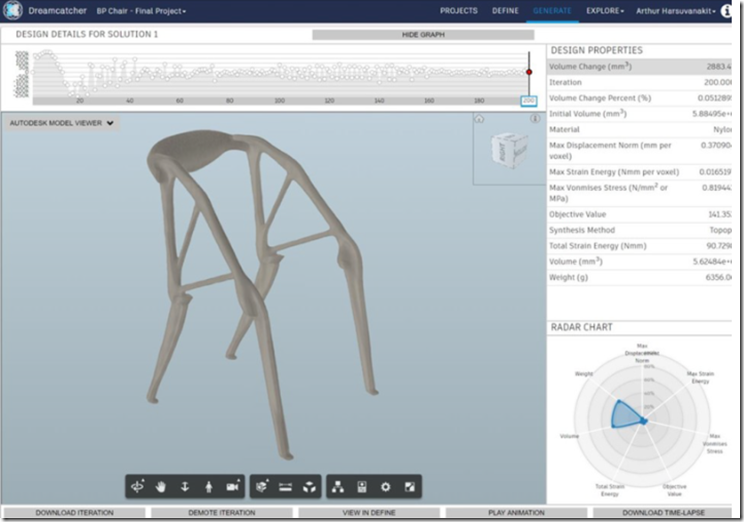Screen dimensions: 744x522
Task: Click the 100 tick label on graph axis
Action: (x=279, y=101)
